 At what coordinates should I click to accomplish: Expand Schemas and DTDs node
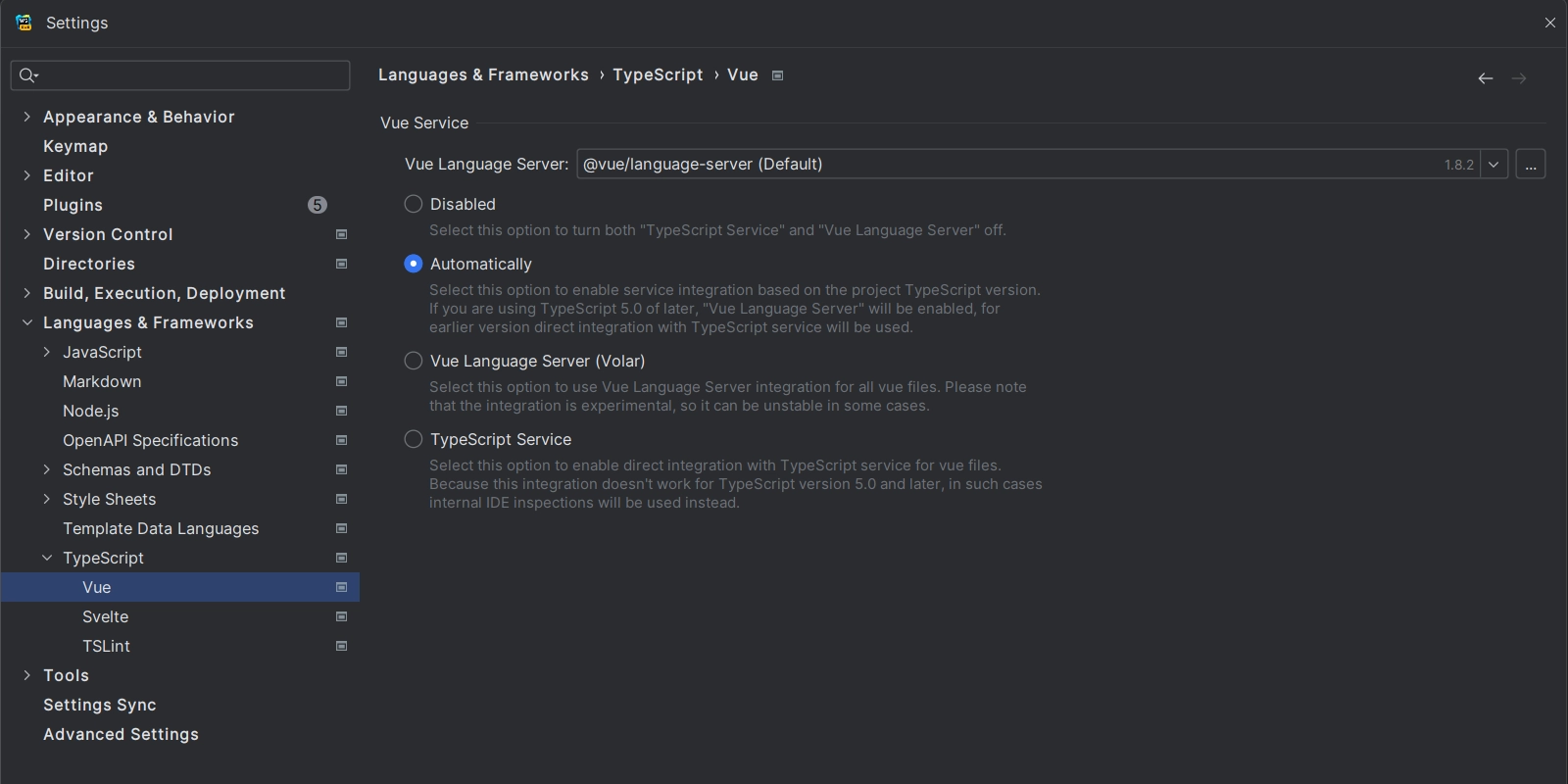pos(47,469)
